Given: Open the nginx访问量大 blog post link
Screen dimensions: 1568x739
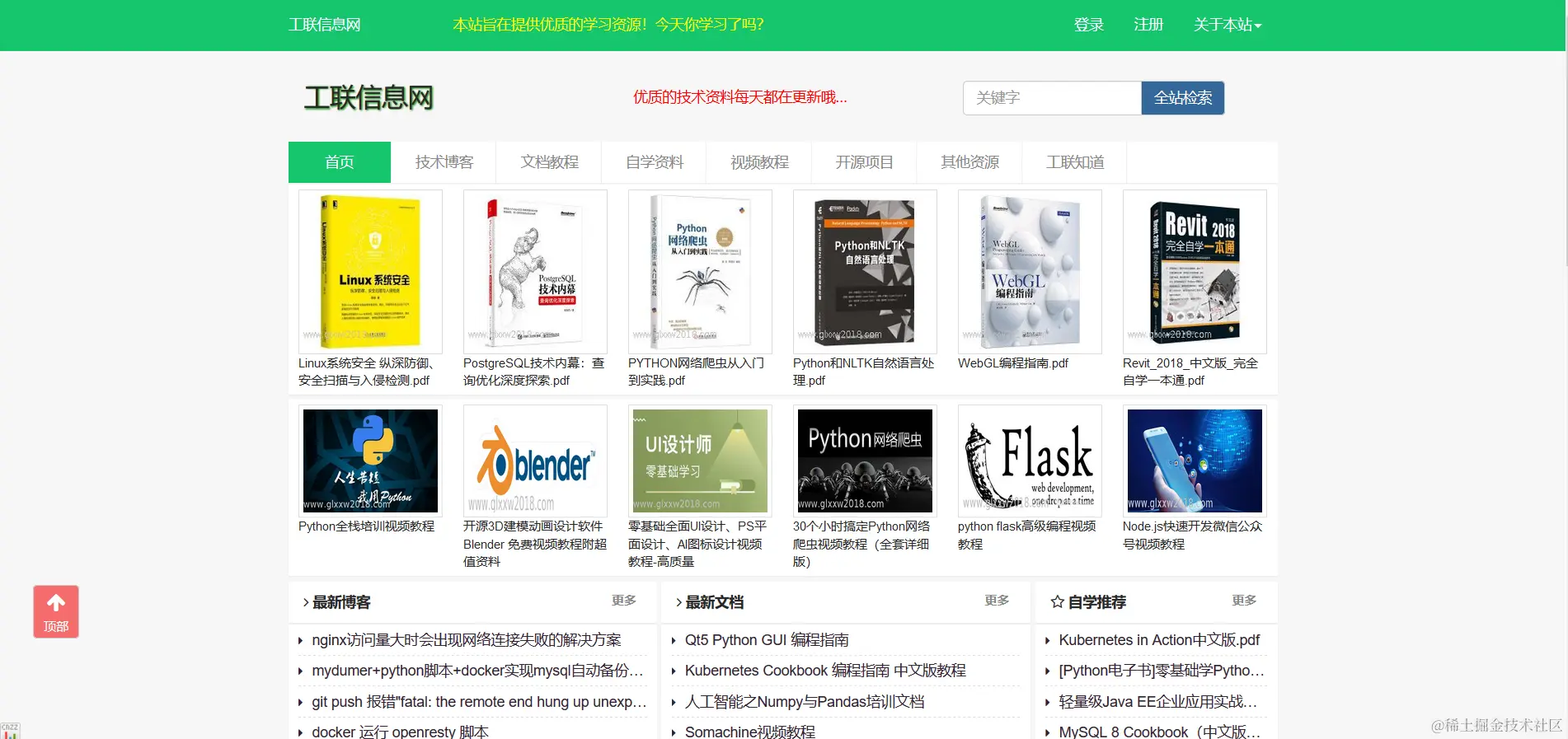Looking at the screenshot, I should pos(467,640).
